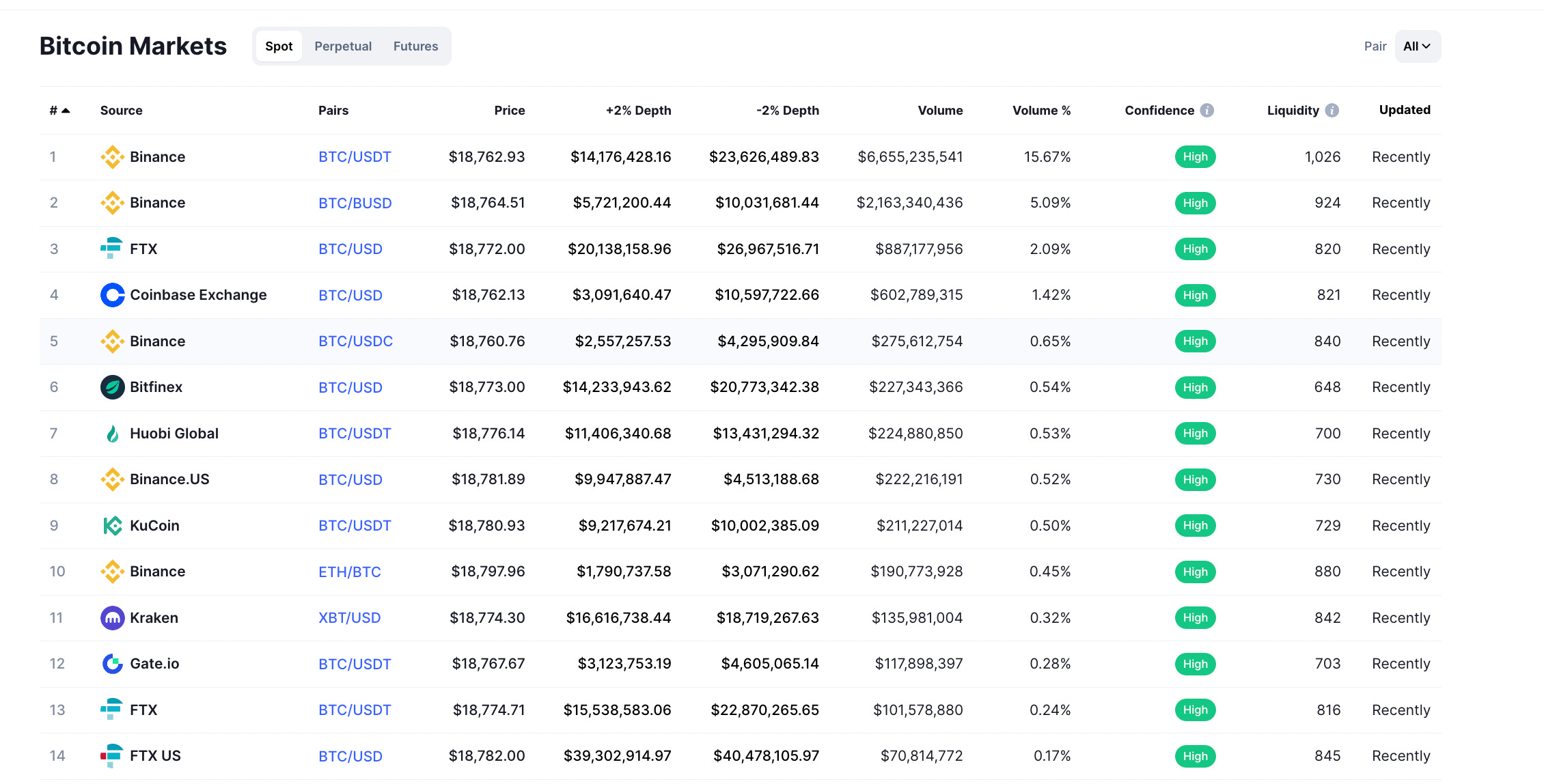The image size is (1544, 784).
Task: Click the Liquidity info icon
Action: point(1332,110)
